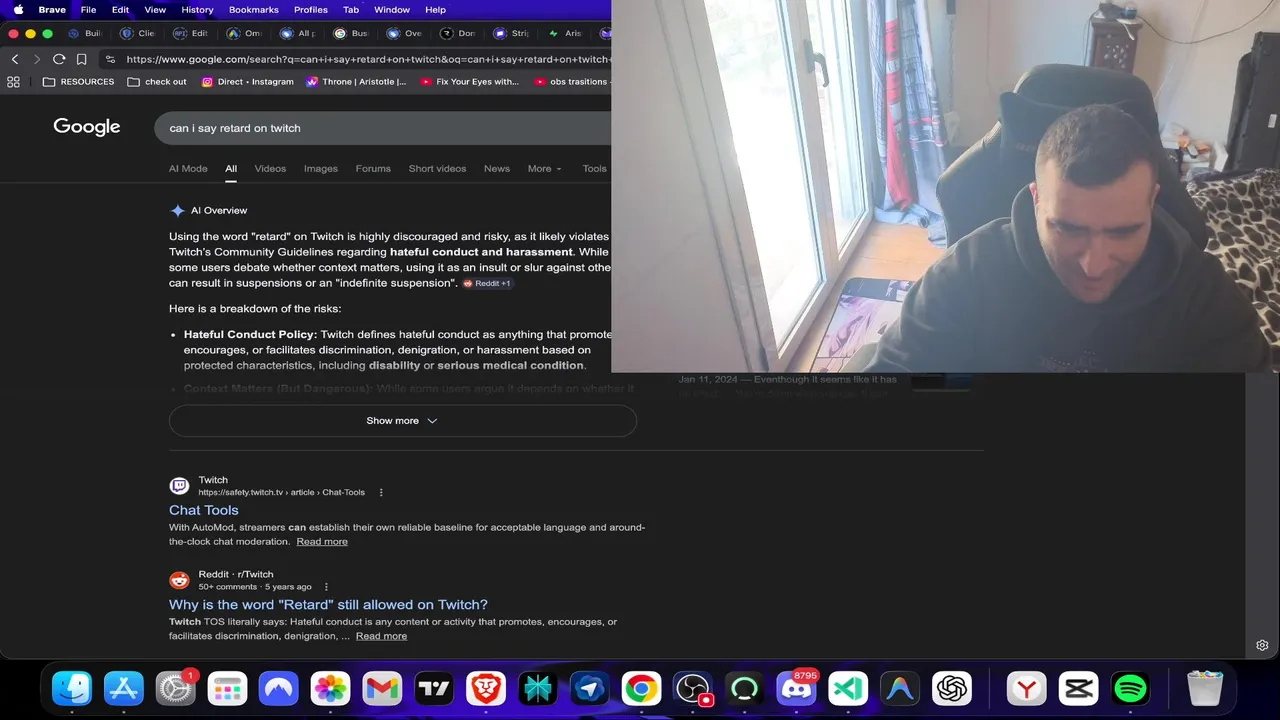Screen dimensions: 1280x720
Task: Open Perplexity icon in the dock
Action: pyautogui.click(x=537, y=688)
